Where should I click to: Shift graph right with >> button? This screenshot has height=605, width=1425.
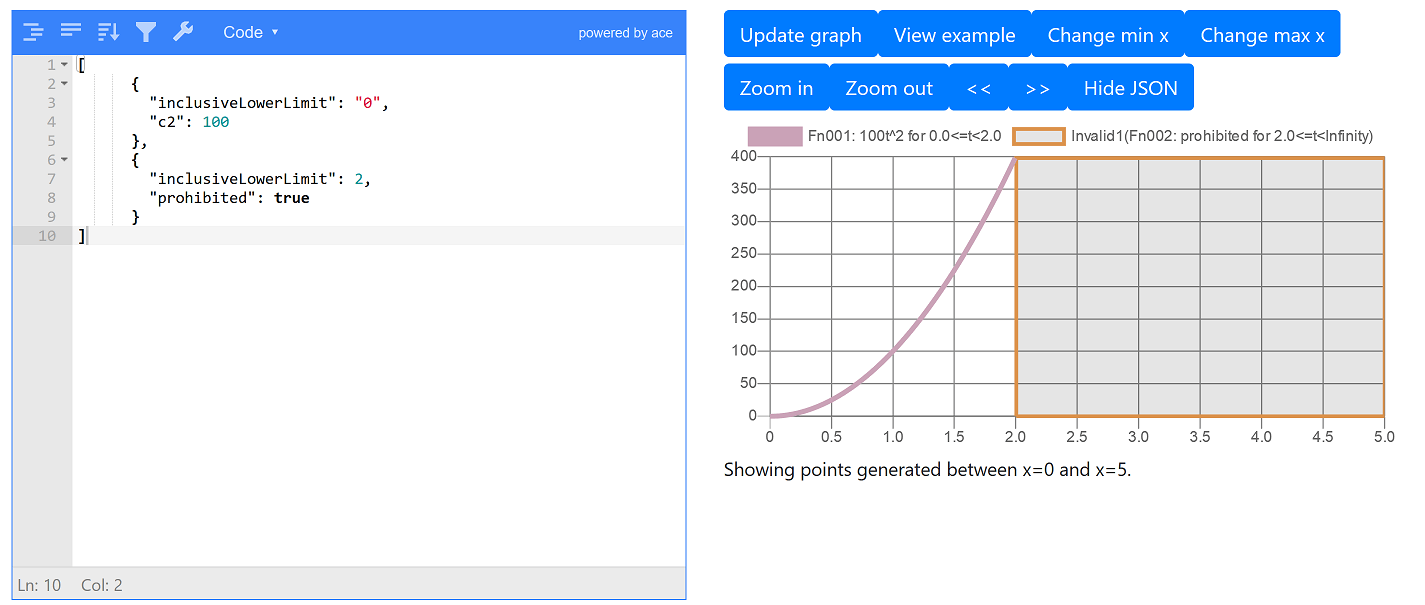[1038, 88]
